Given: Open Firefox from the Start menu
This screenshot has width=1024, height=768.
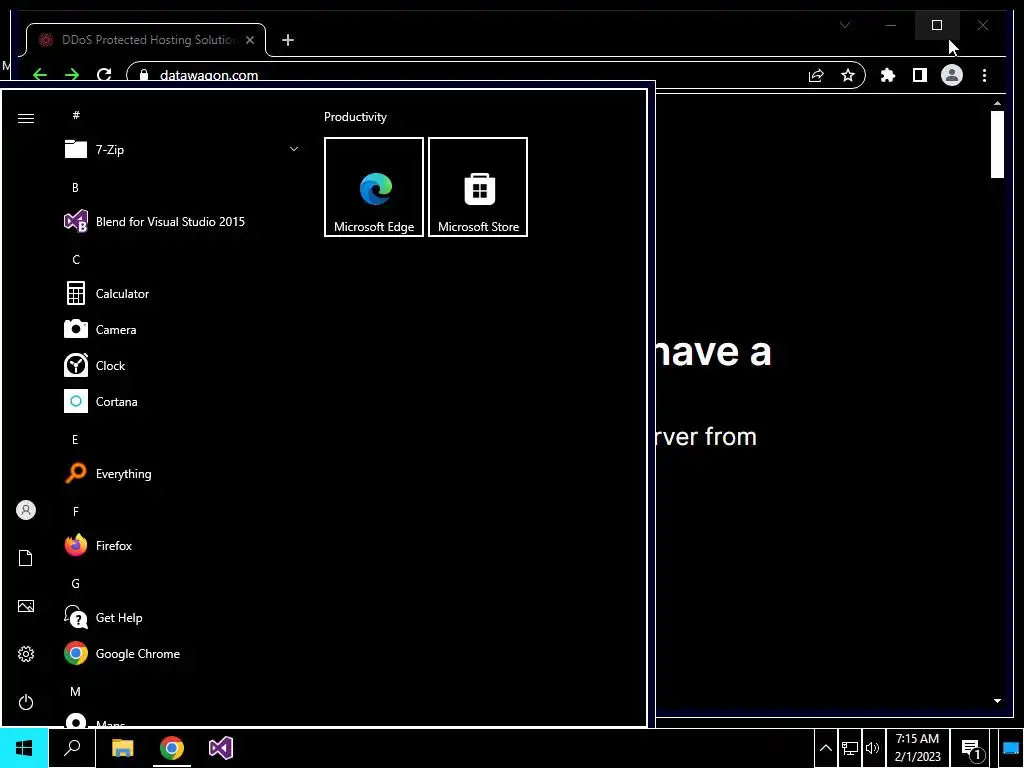Looking at the screenshot, I should pos(182,545).
